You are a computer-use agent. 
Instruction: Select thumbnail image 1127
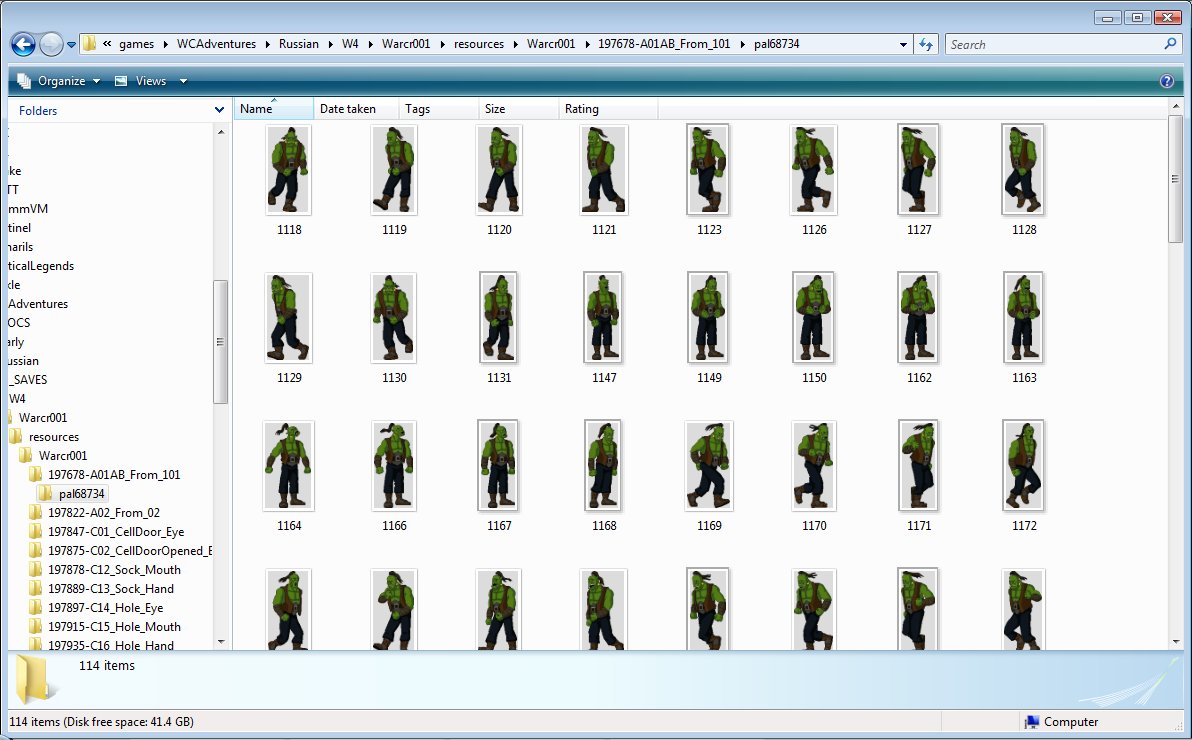(918, 170)
